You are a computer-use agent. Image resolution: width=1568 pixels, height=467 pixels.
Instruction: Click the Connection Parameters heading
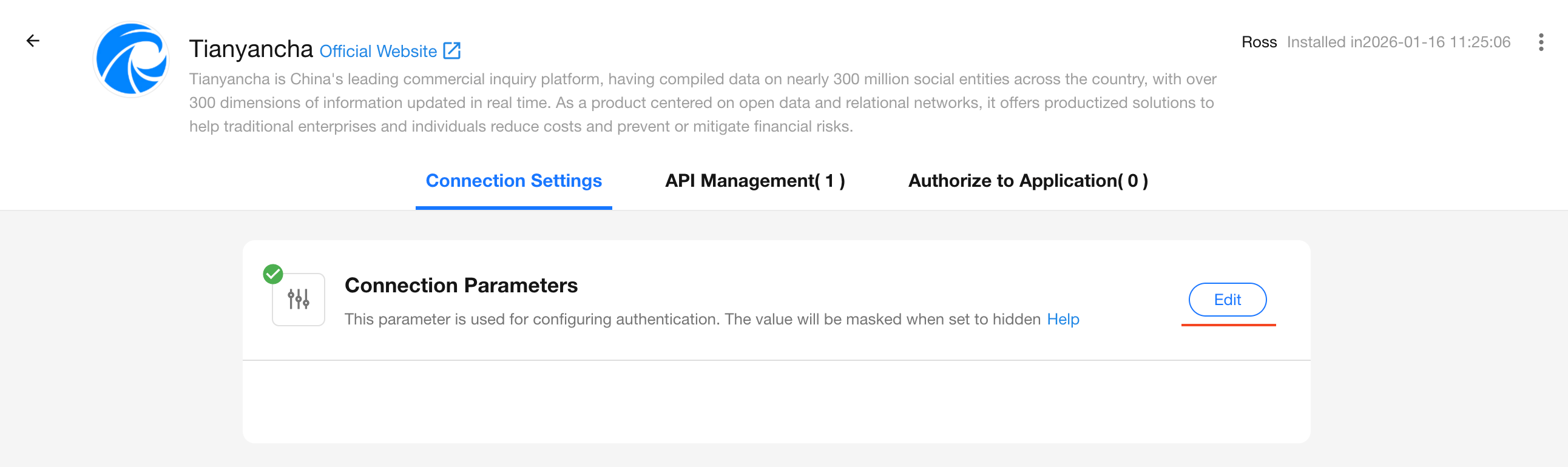pyautogui.click(x=461, y=285)
